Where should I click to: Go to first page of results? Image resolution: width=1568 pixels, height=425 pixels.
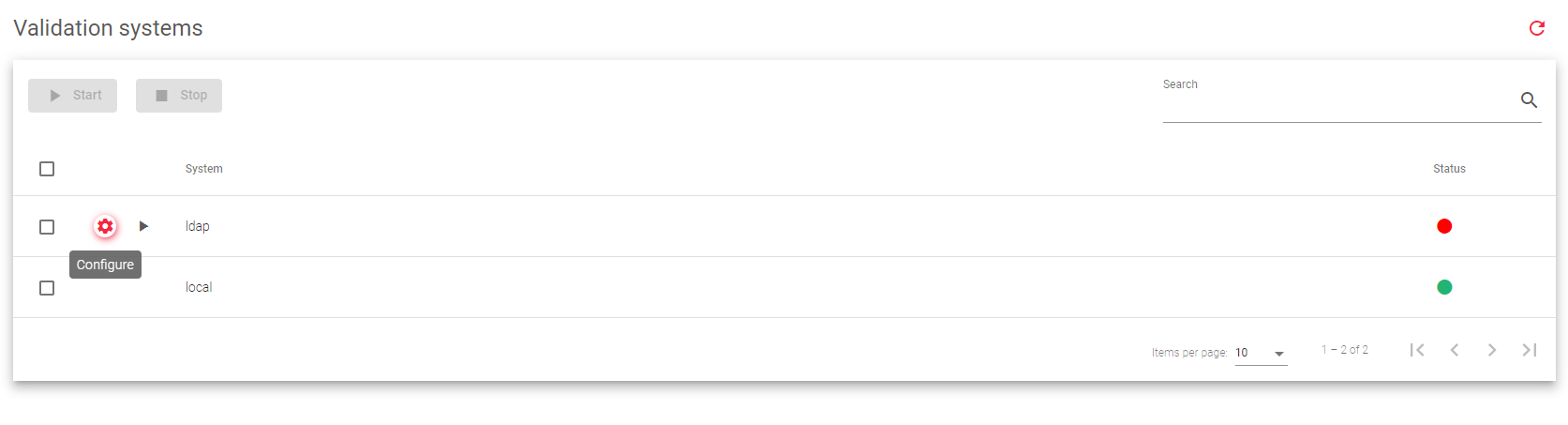pos(1417,350)
